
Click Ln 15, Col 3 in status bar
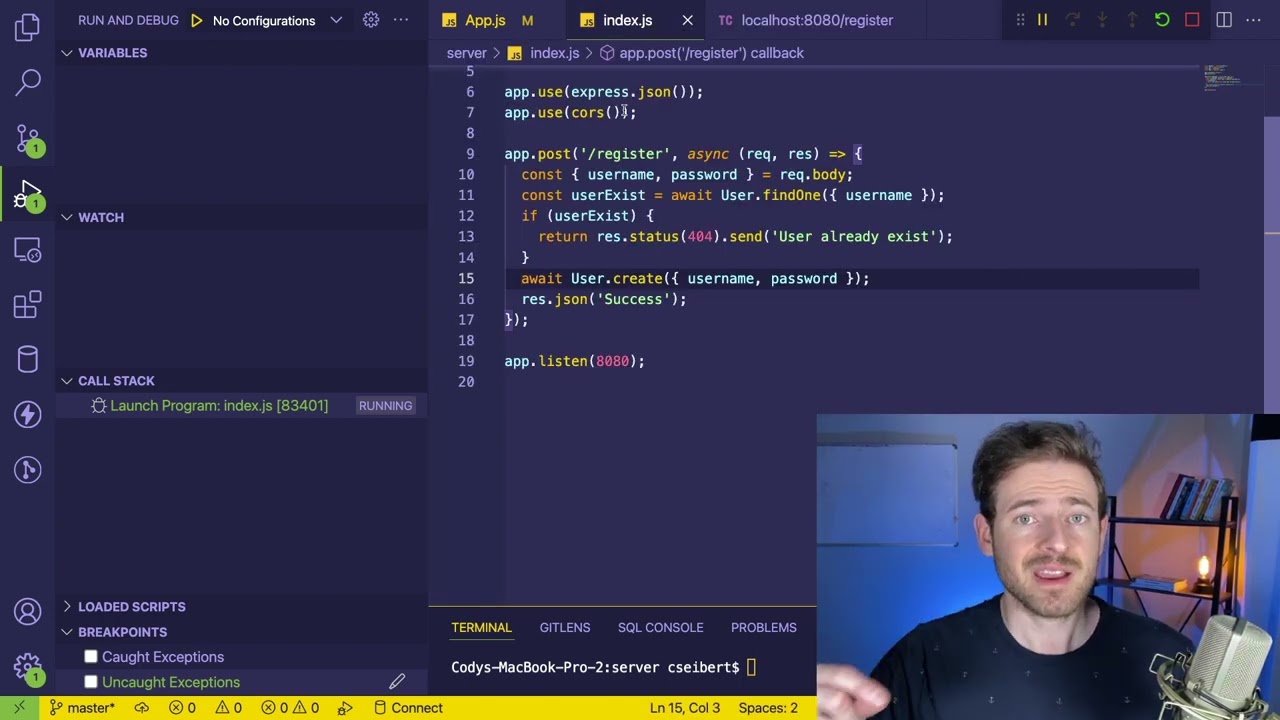[685, 708]
